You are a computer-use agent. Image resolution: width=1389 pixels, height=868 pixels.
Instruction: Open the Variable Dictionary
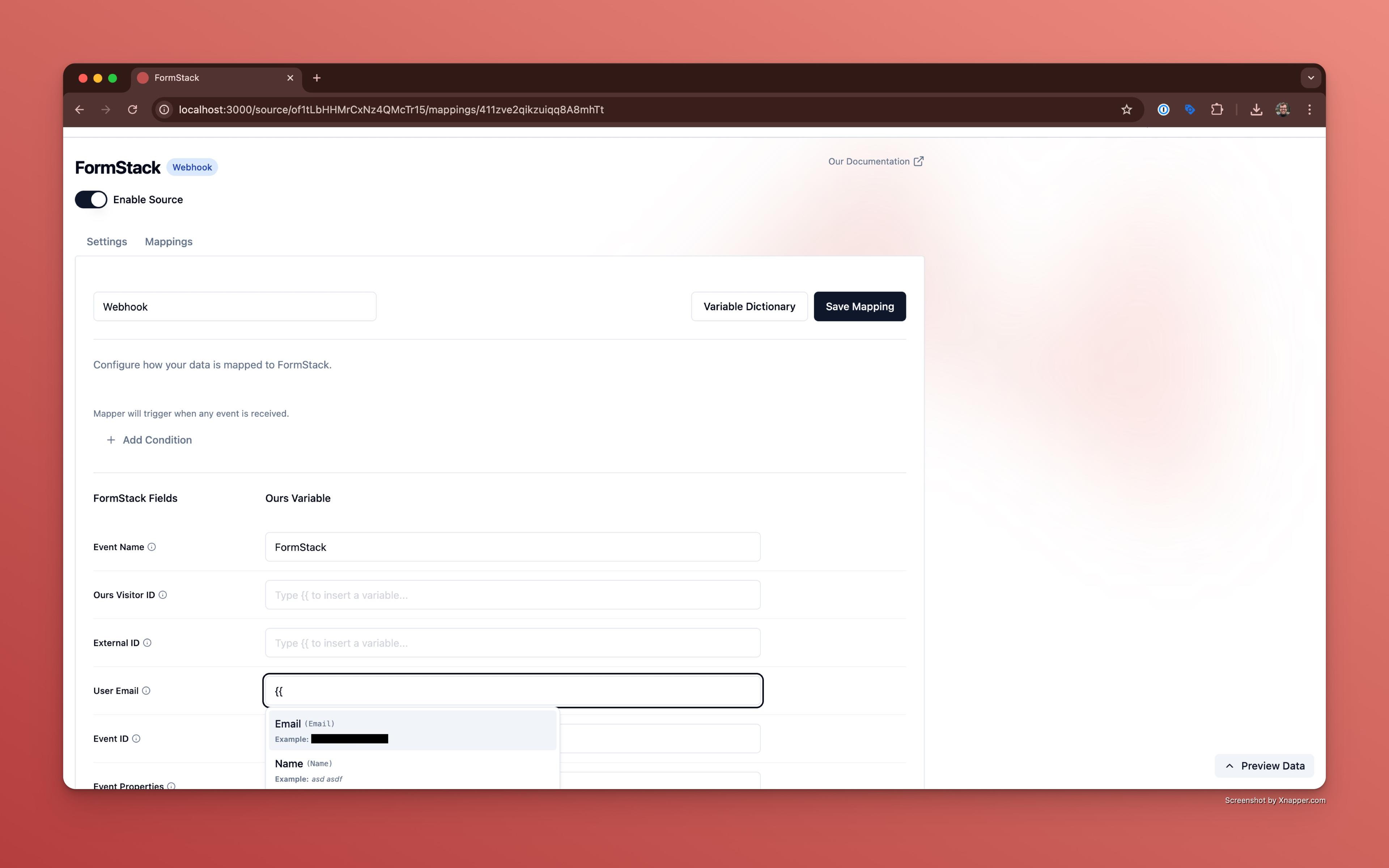(749, 307)
